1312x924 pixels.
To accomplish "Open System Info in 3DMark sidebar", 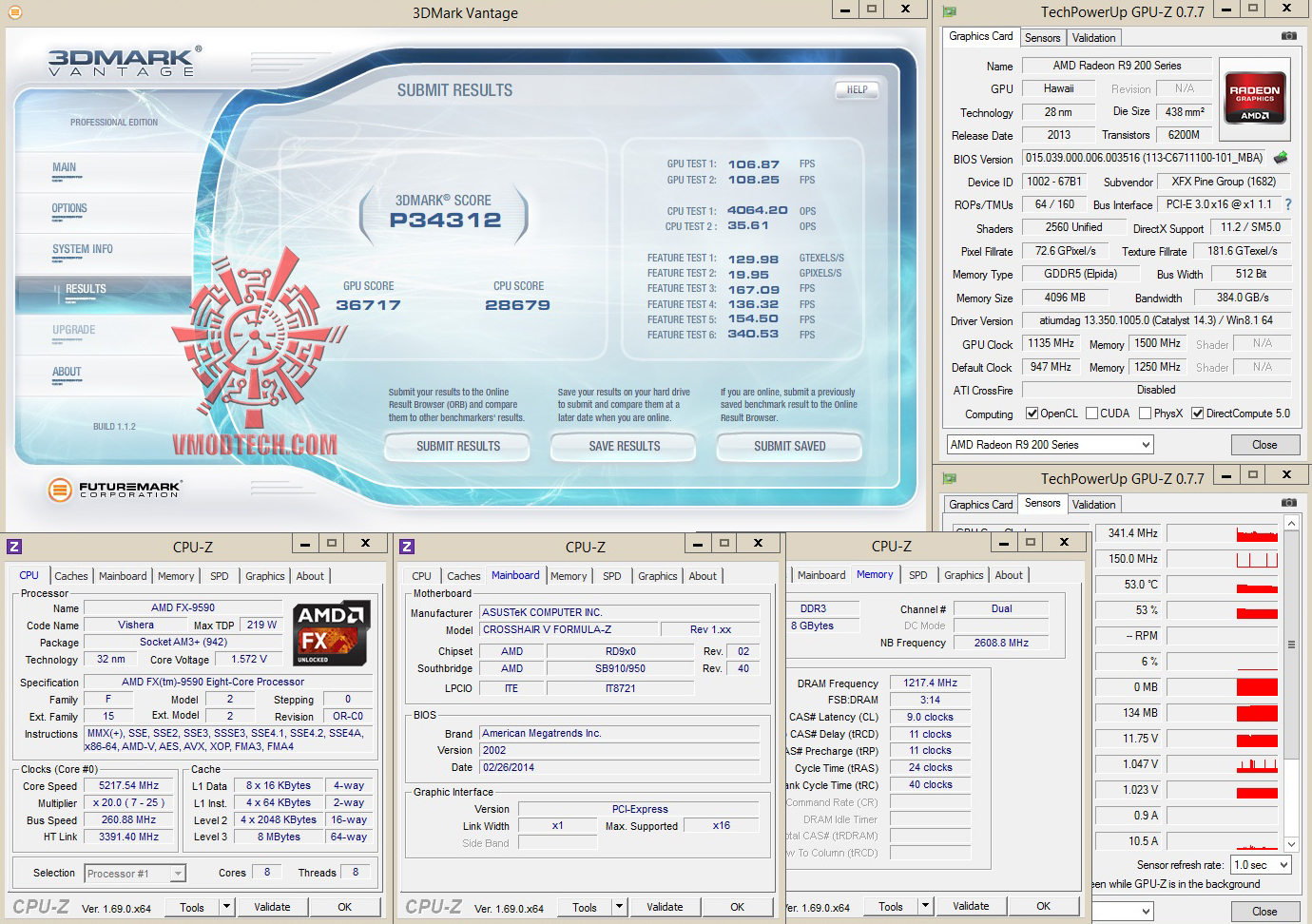I will tap(83, 249).
